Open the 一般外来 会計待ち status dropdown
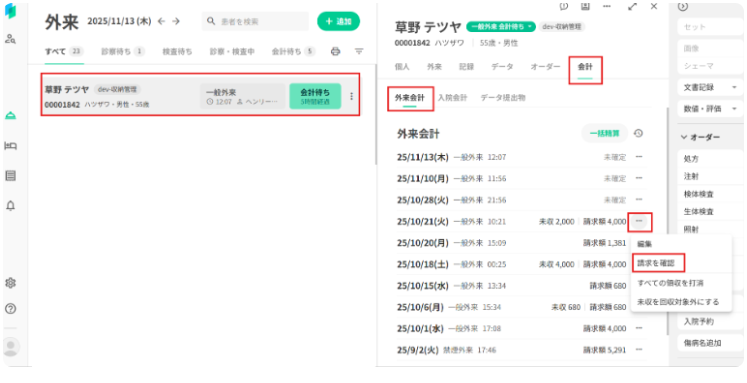747x383 pixels. point(501,27)
